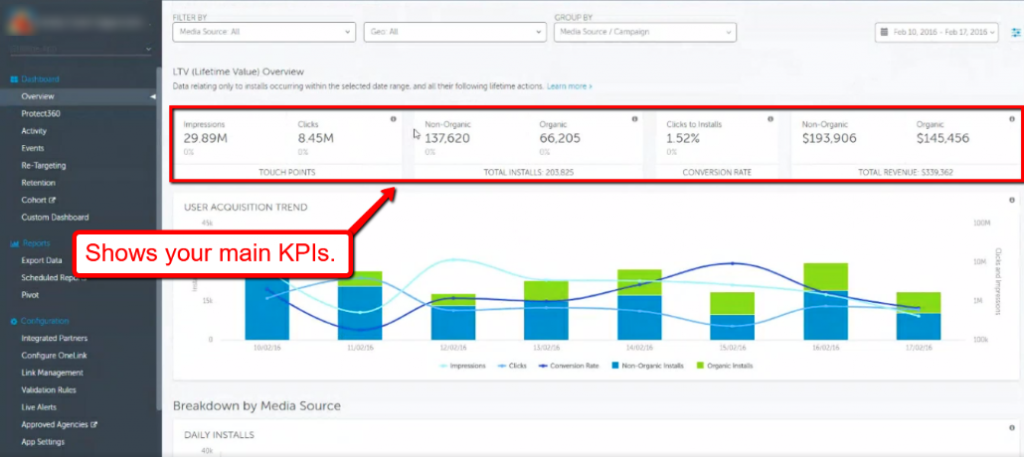Open the filter settings sliders icon

pos(1016,32)
